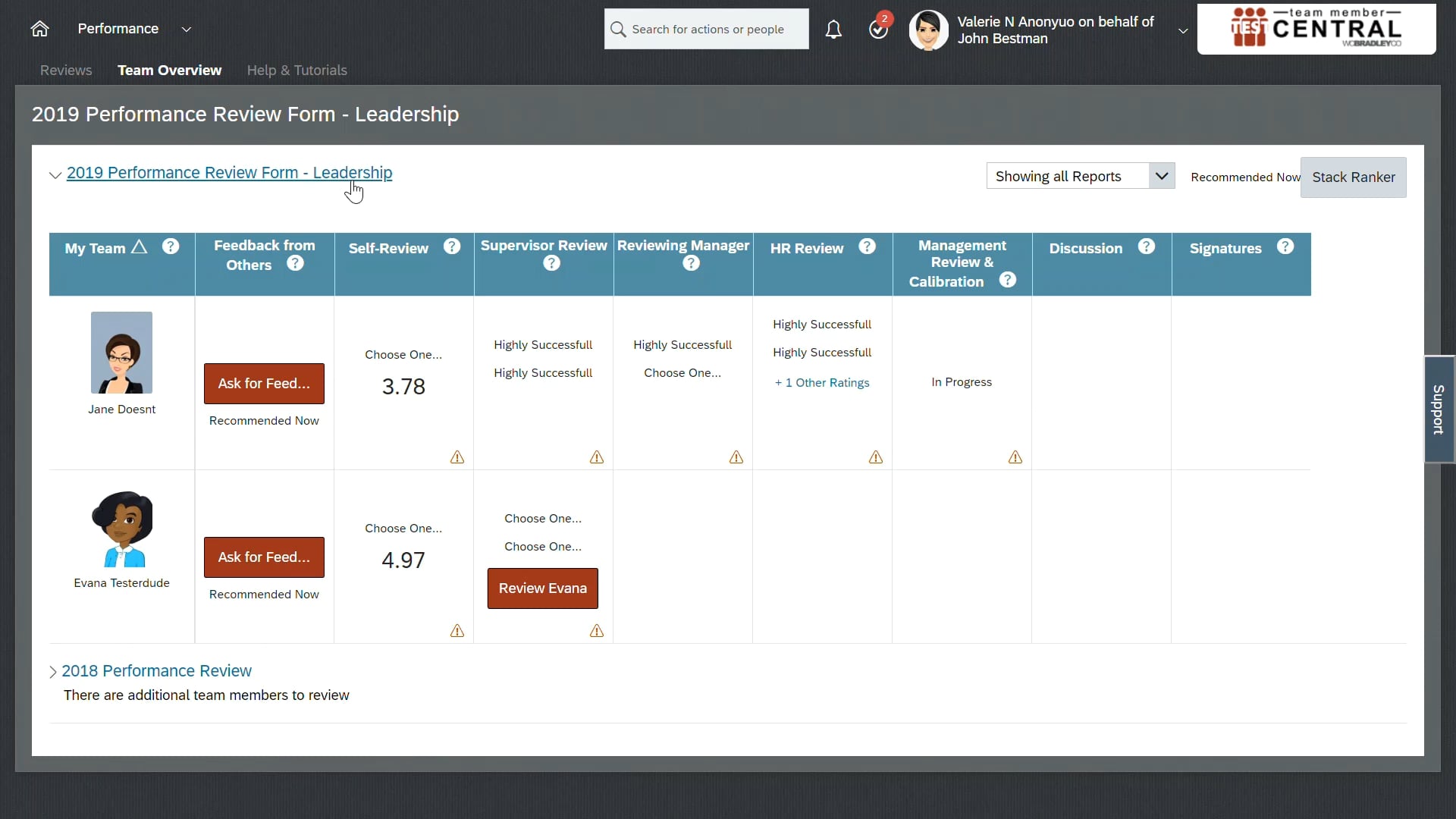The width and height of the screenshot is (1456, 819).
Task: Open the notifications bell
Action: [834, 29]
